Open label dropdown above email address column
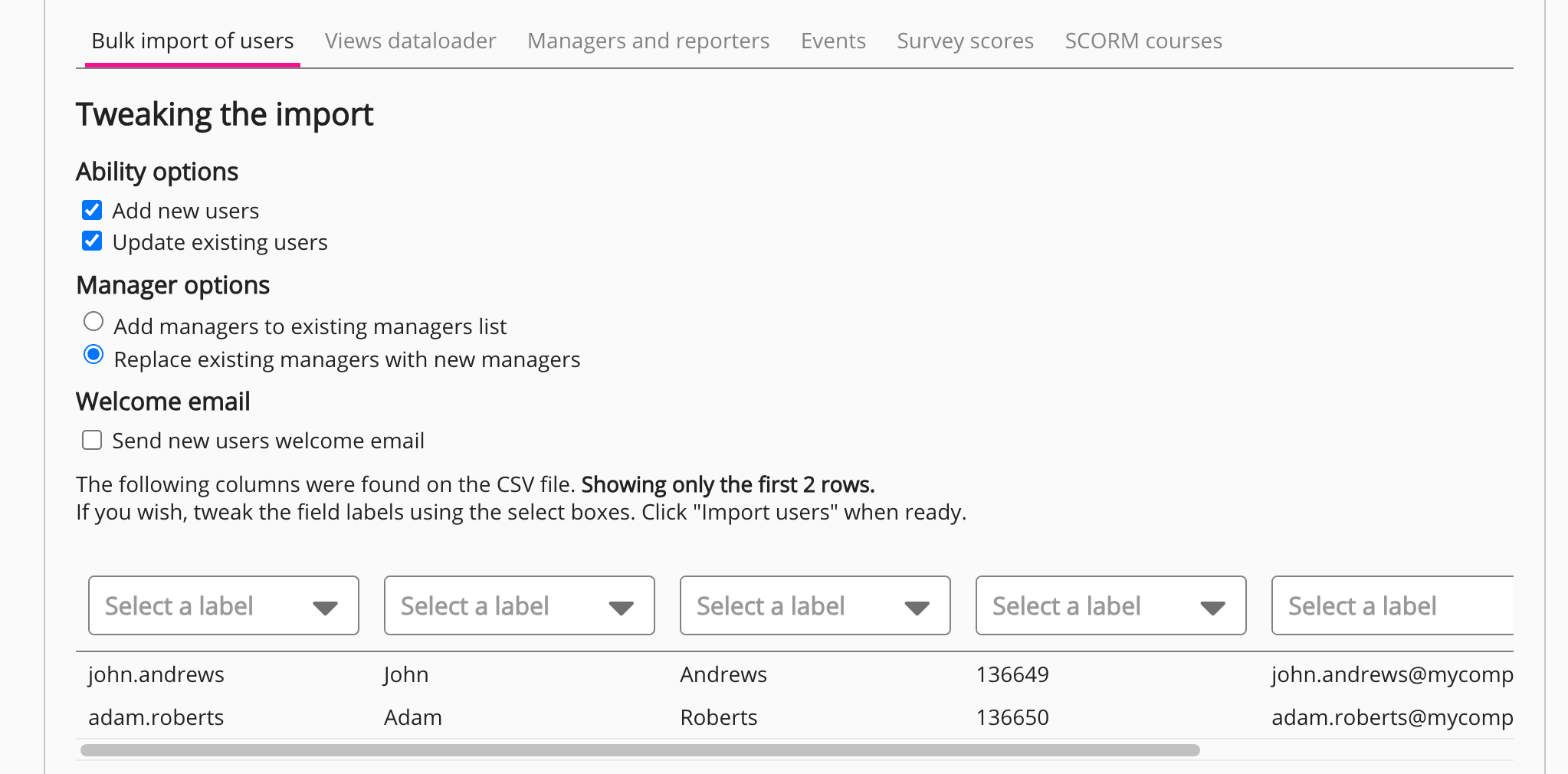The image size is (1568, 774). [1391, 605]
